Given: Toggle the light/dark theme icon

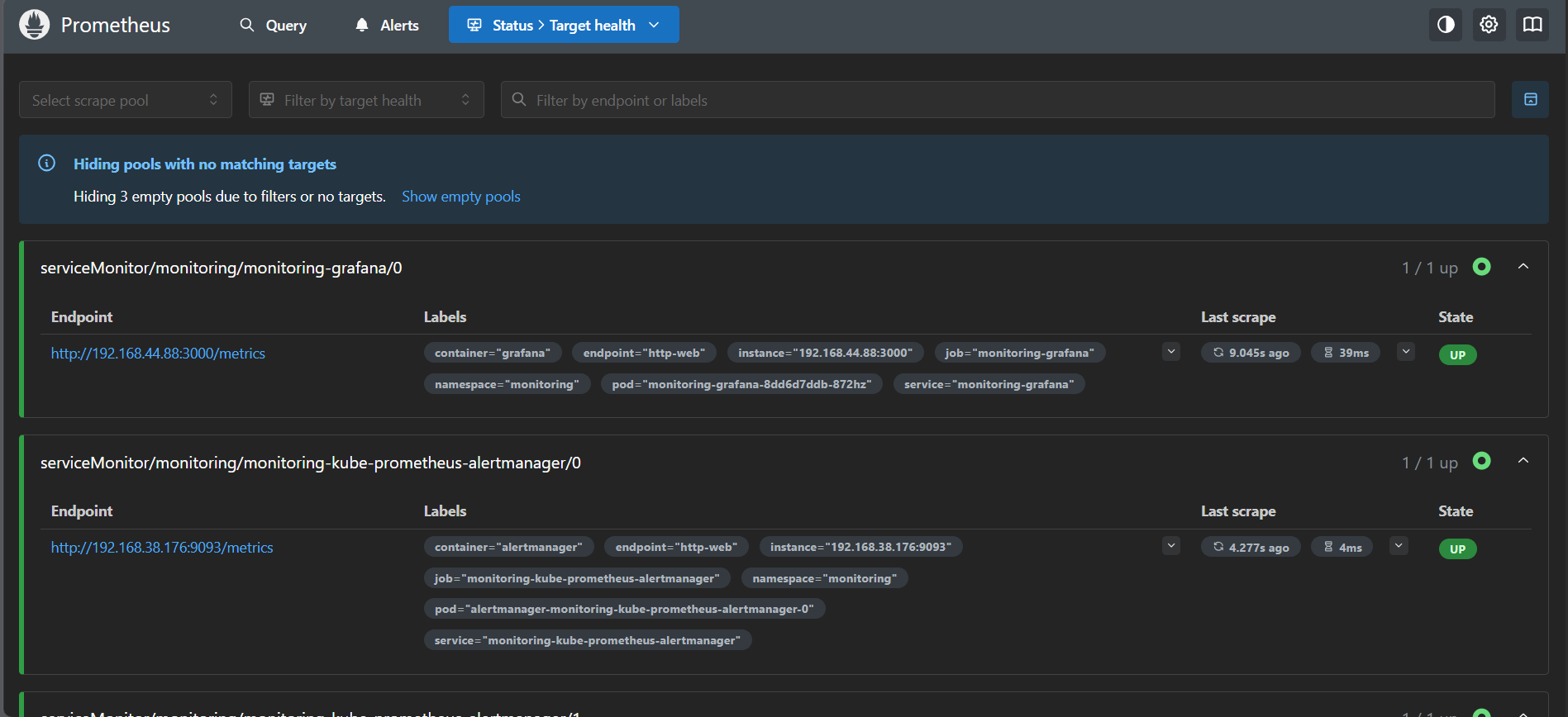Looking at the screenshot, I should pyautogui.click(x=1446, y=25).
